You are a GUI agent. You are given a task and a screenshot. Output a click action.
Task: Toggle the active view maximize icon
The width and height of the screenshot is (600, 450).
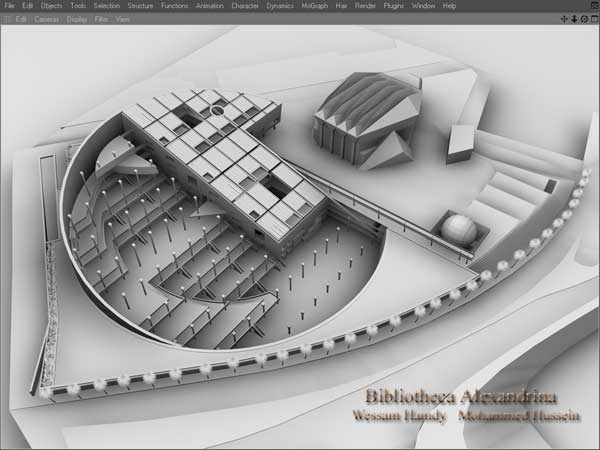[593, 18]
